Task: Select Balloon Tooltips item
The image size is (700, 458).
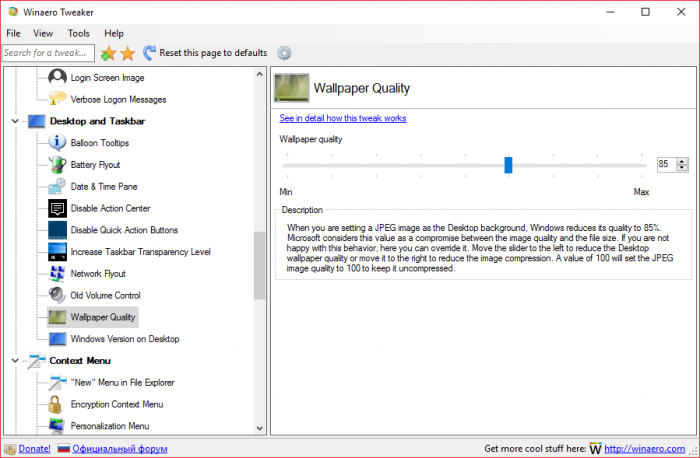Action: pyautogui.click(x=100, y=143)
